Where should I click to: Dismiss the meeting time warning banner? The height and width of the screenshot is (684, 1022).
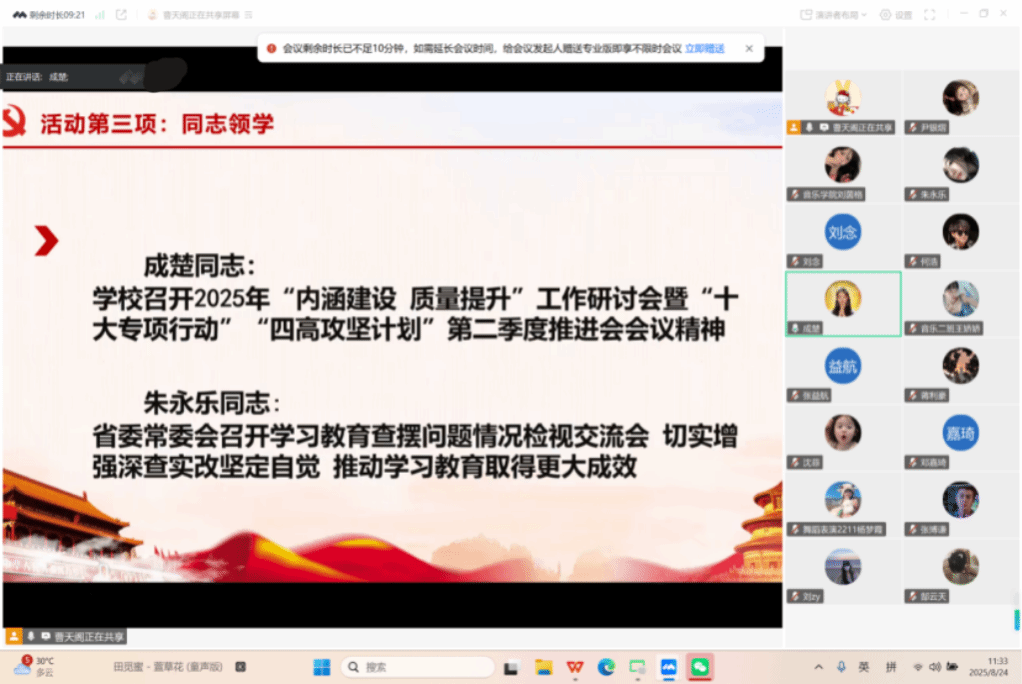pyautogui.click(x=749, y=48)
